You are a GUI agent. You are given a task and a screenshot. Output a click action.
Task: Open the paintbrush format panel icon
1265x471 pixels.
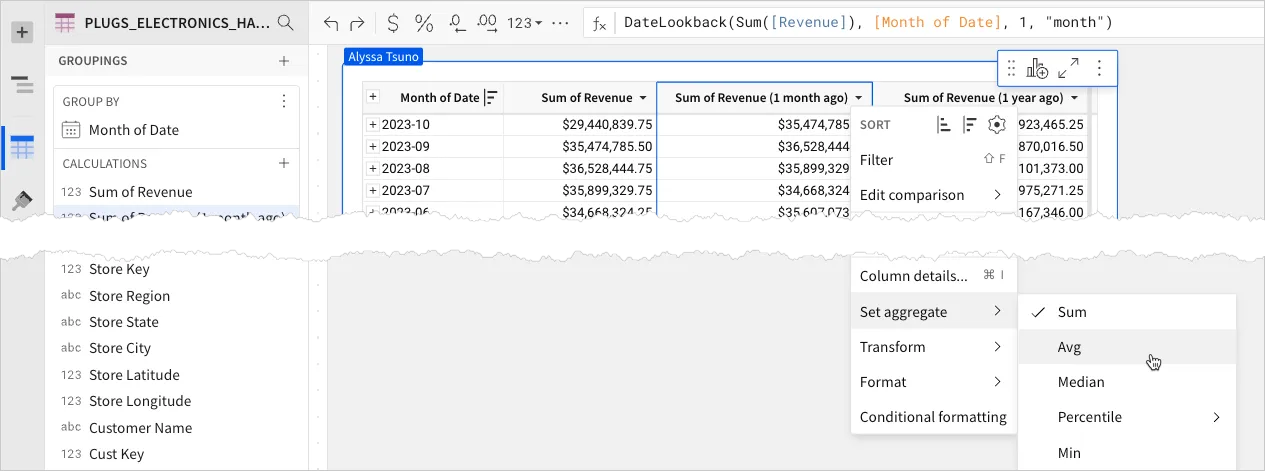pos(22,201)
